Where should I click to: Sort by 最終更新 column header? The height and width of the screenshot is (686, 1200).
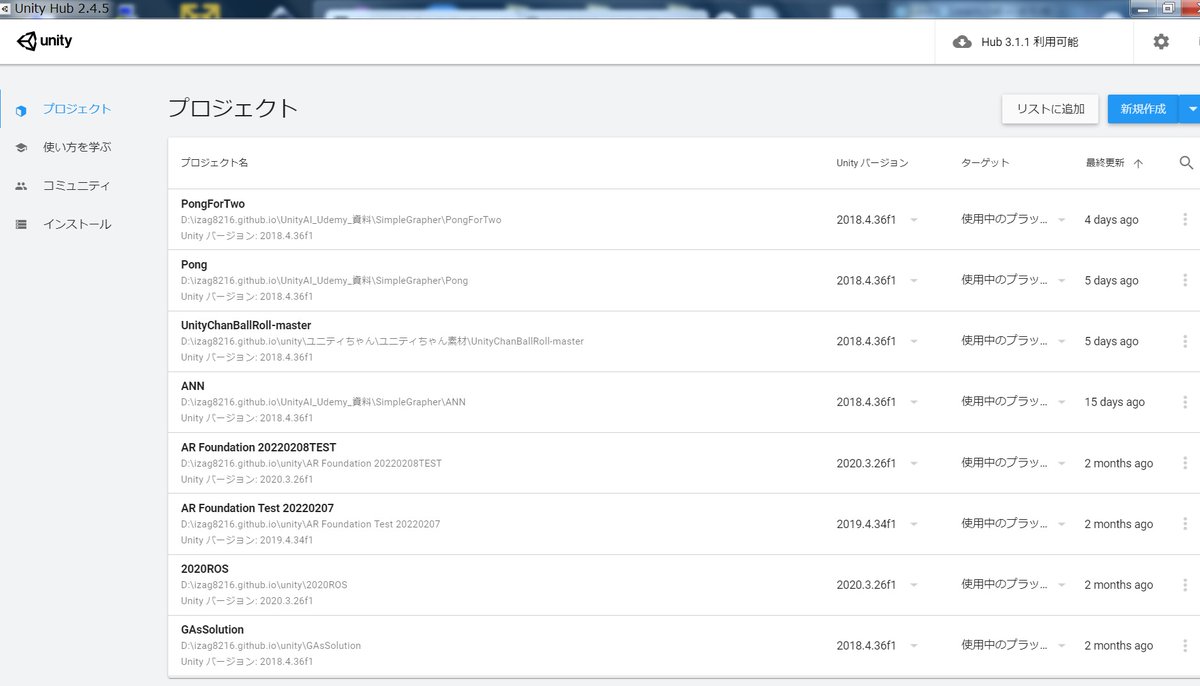(1105, 163)
